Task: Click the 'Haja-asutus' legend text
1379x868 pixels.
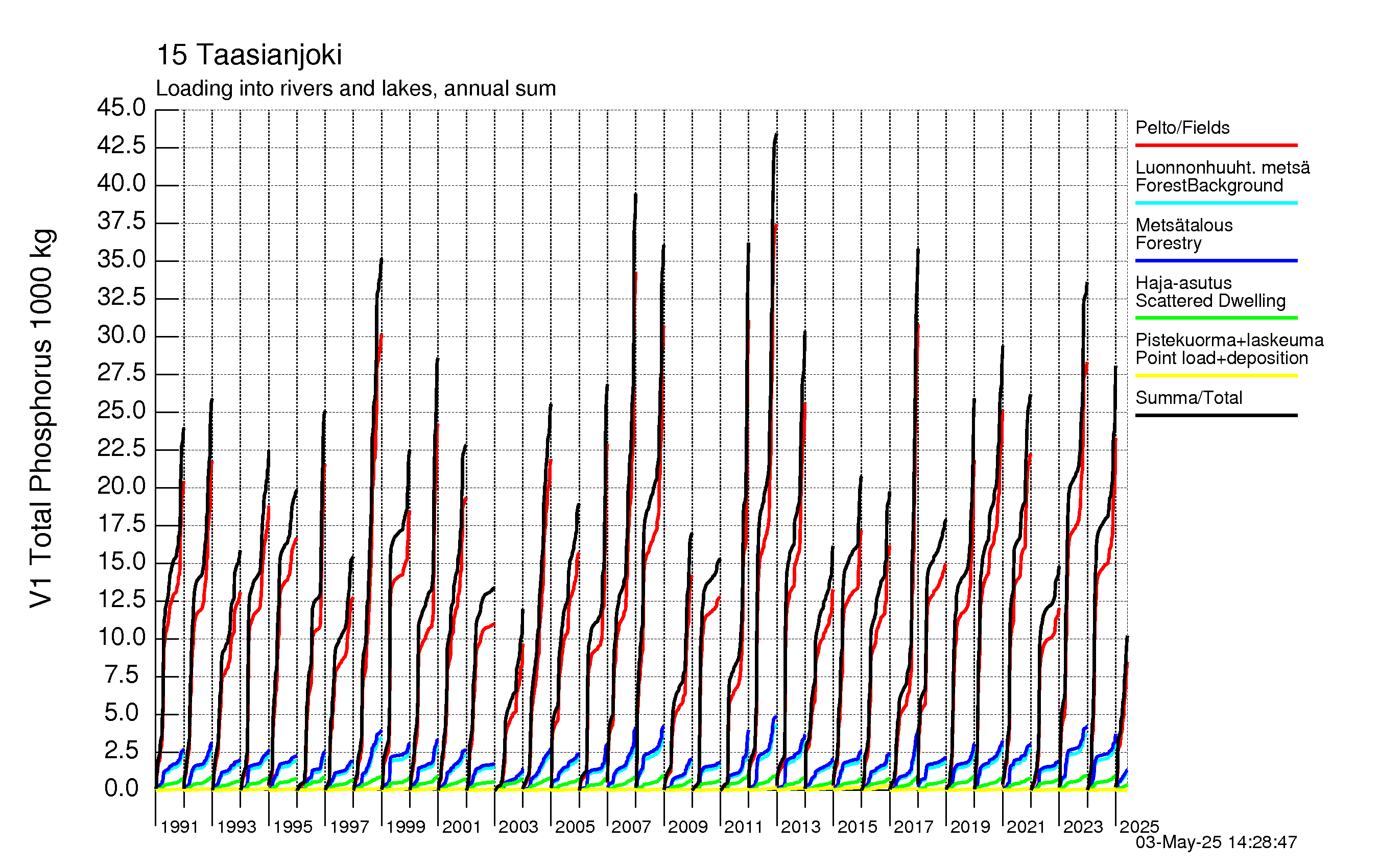Action: click(x=1184, y=283)
